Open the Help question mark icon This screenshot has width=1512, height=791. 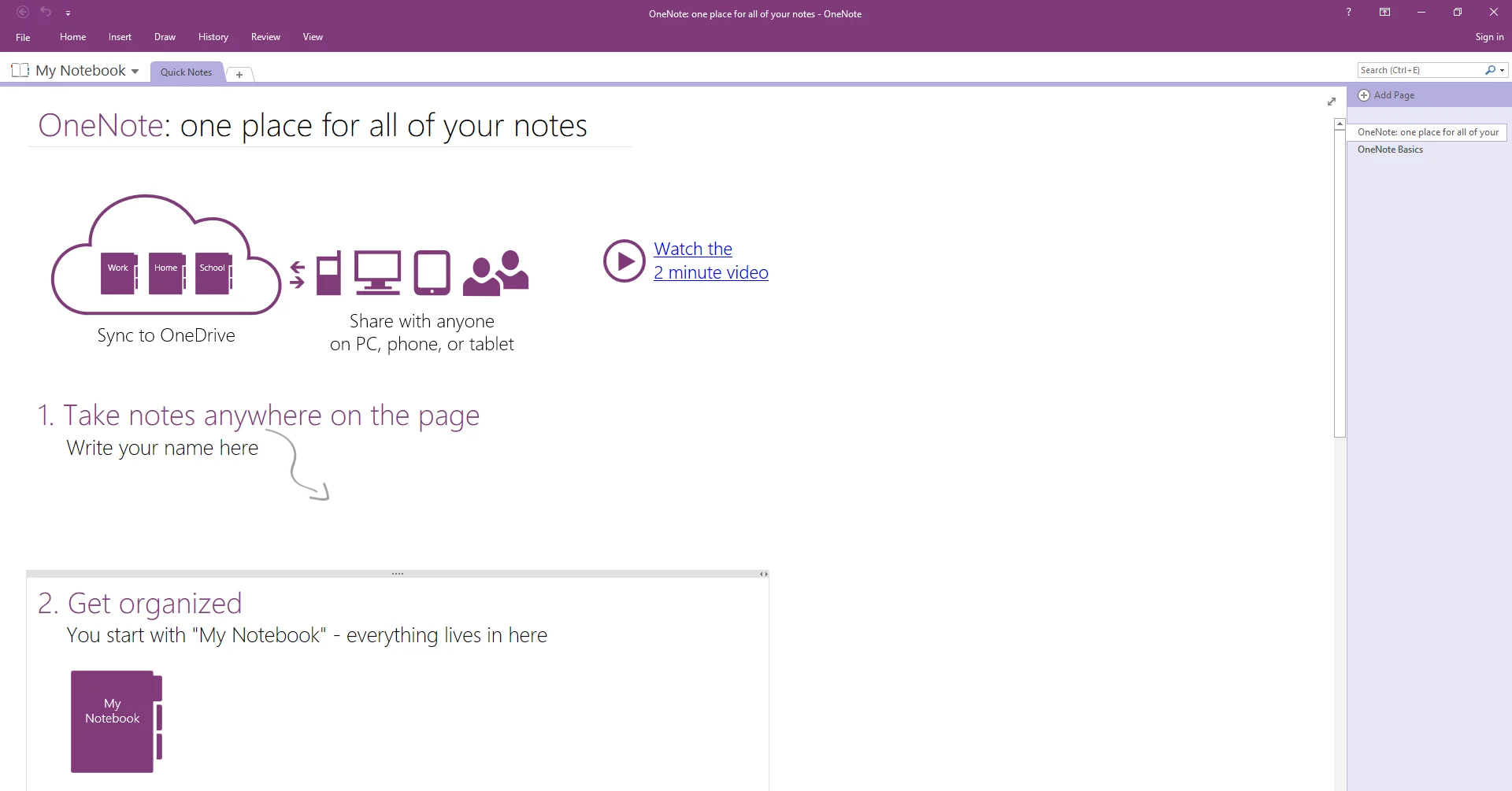pyautogui.click(x=1348, y=12)
